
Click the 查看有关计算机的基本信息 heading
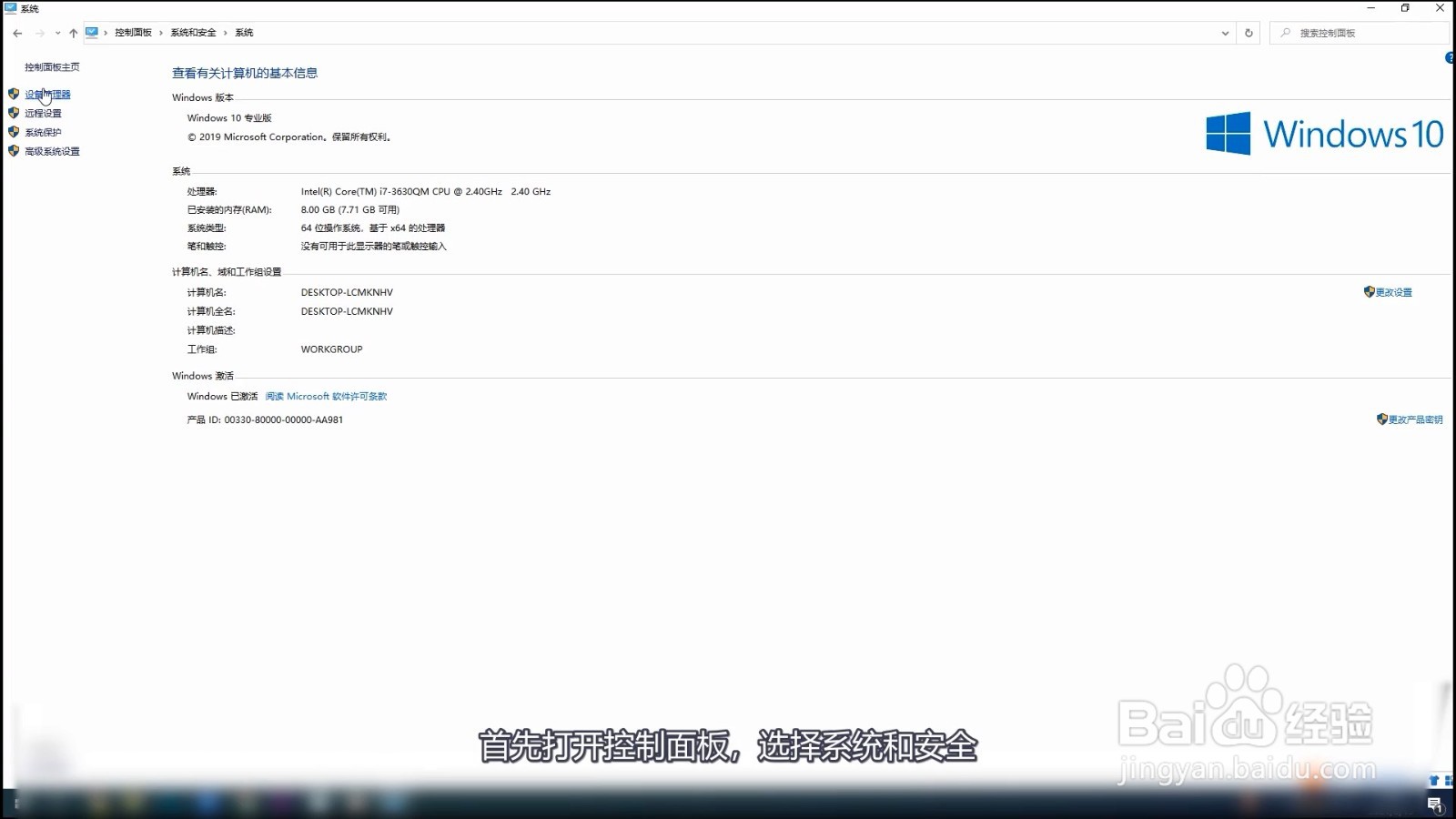[x=245, y=73]
